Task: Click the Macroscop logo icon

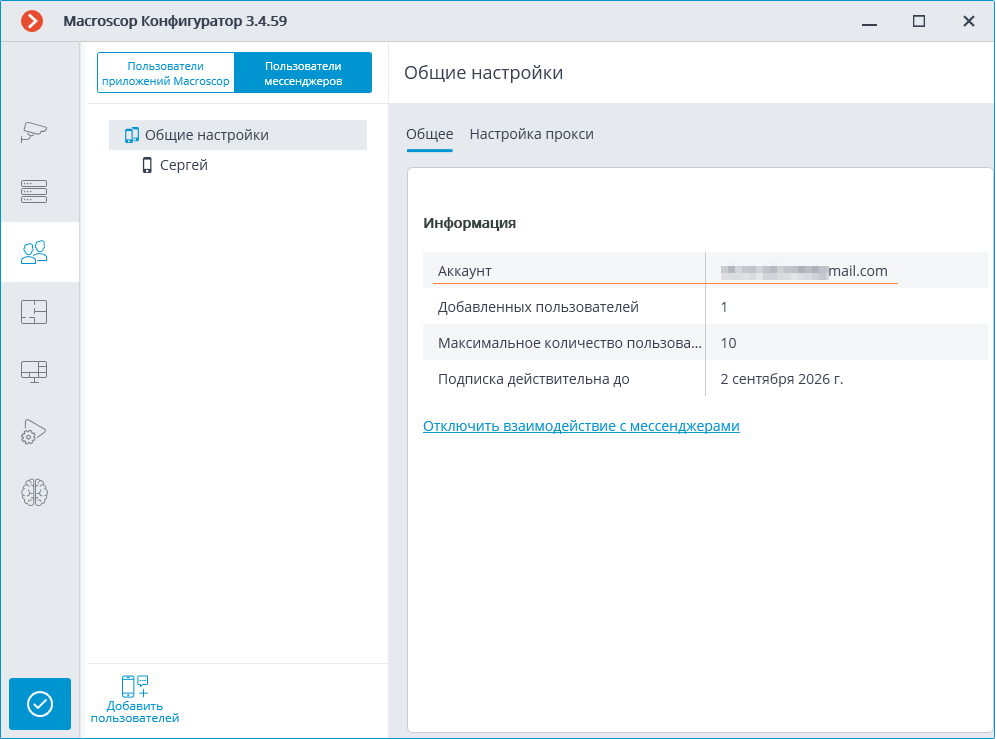Action: coord(32,21)
